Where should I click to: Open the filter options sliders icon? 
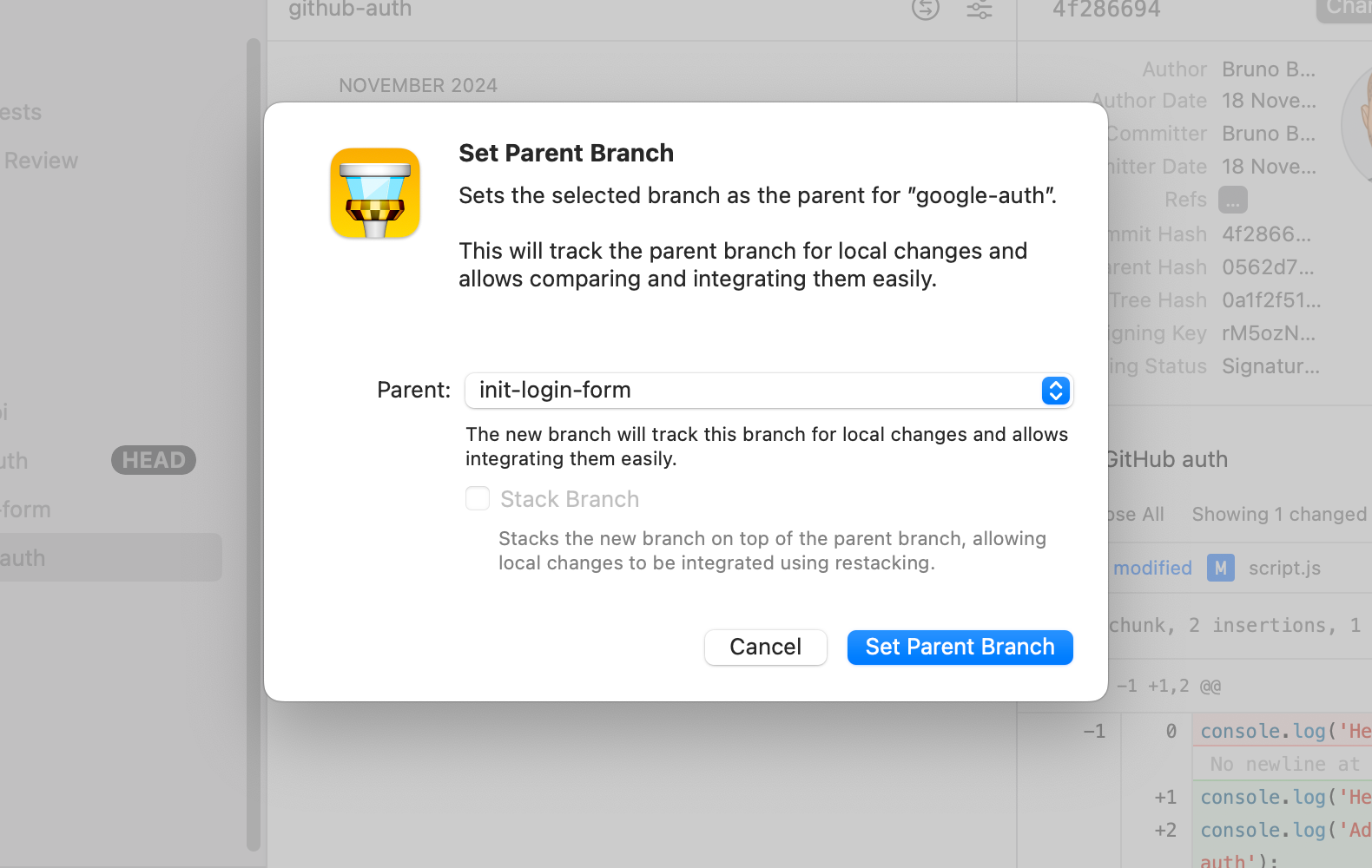[x=980, y=10]
